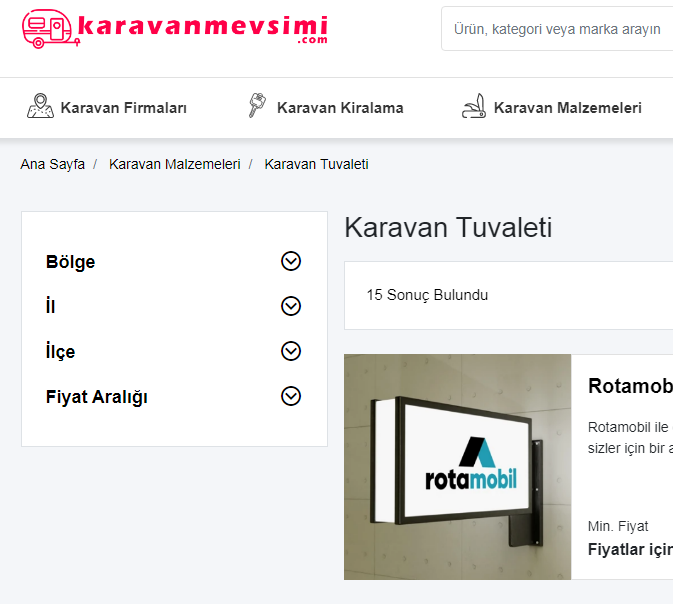Screen dimensions: 673x604
Task: Click the Bölge filter label
Action: point(70,262)
